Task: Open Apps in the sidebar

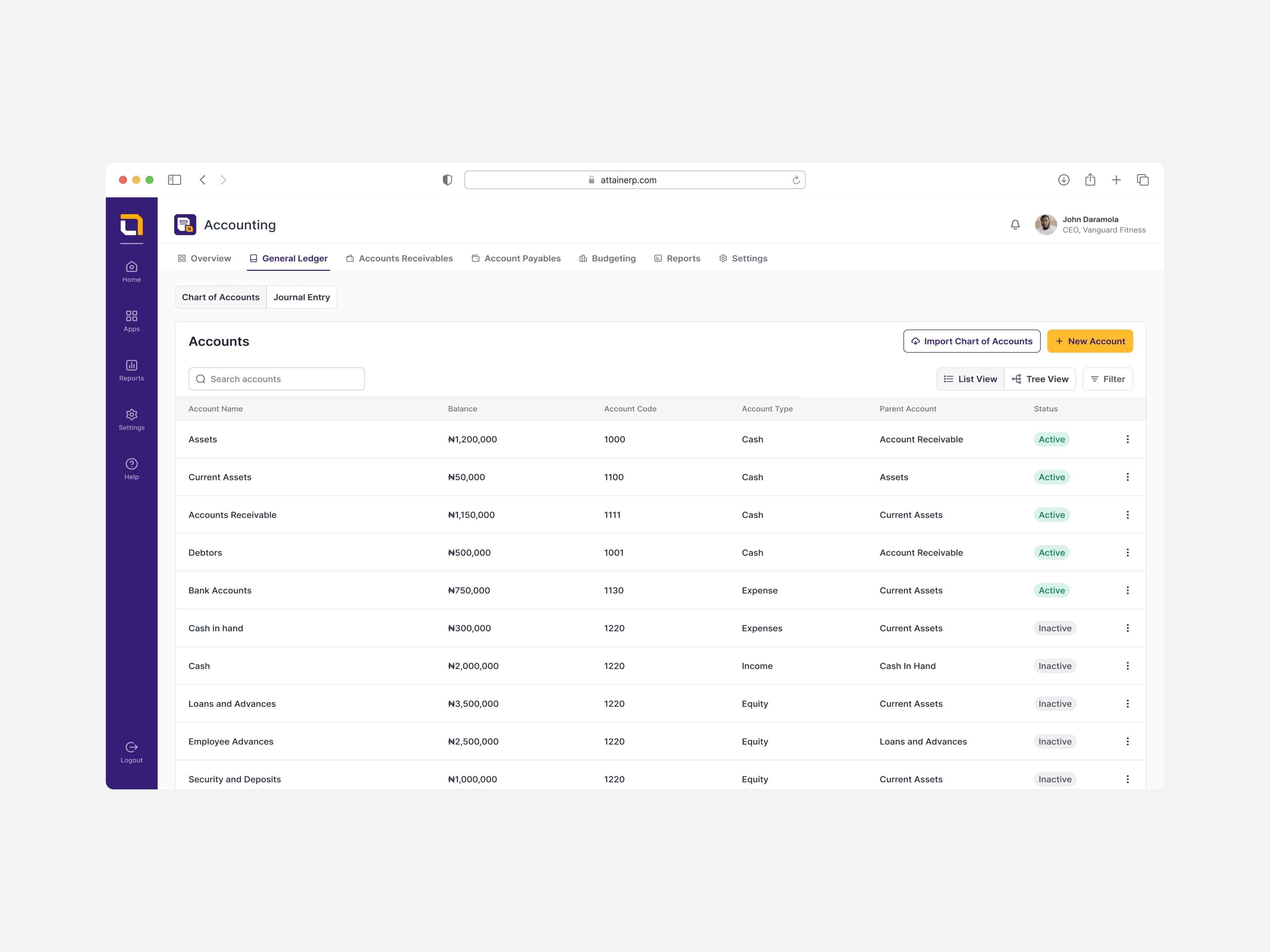Action: (132, 321)
